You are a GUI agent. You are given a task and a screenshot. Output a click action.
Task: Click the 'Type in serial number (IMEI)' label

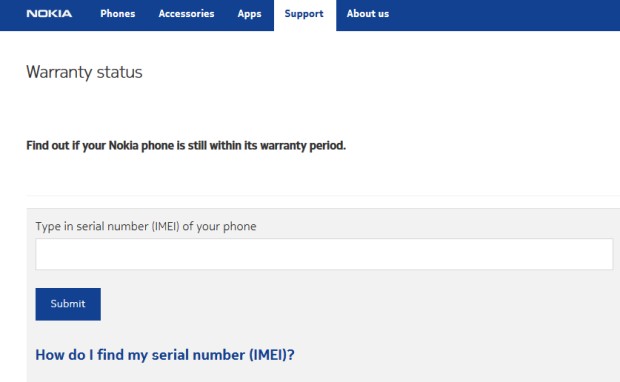[x=146, y=226]
